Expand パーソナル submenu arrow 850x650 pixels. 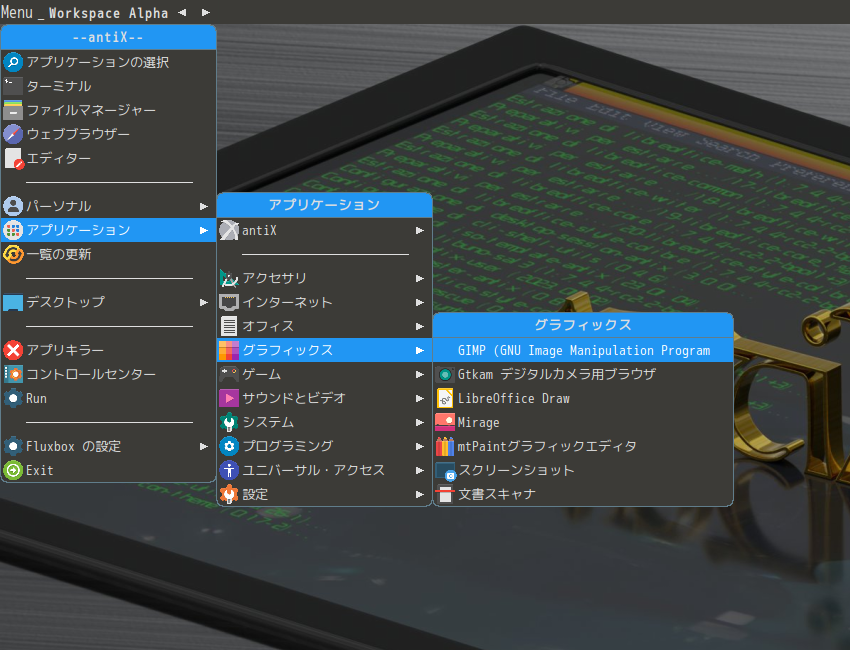click(204, 206)
